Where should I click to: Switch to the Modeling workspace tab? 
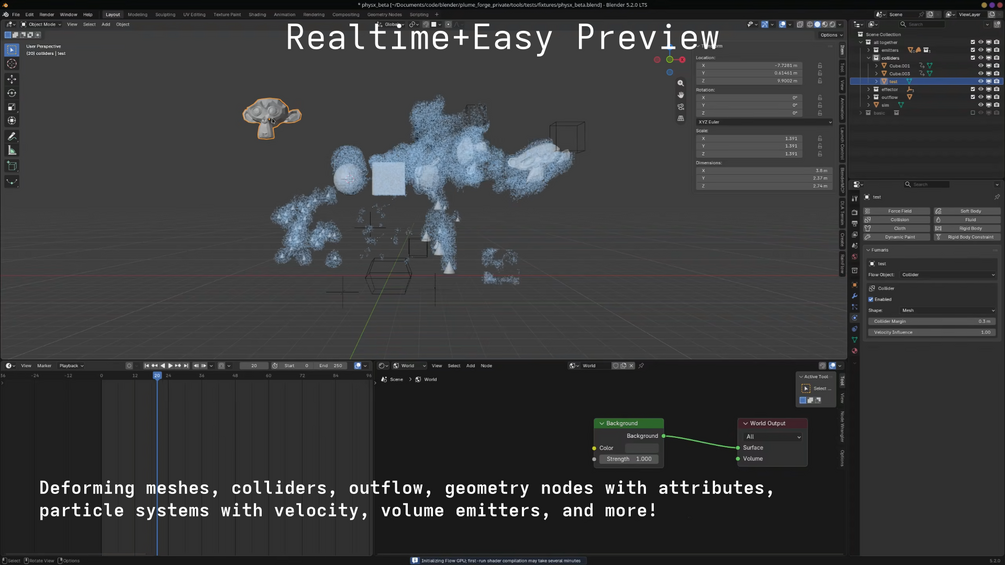click(137, 14)
